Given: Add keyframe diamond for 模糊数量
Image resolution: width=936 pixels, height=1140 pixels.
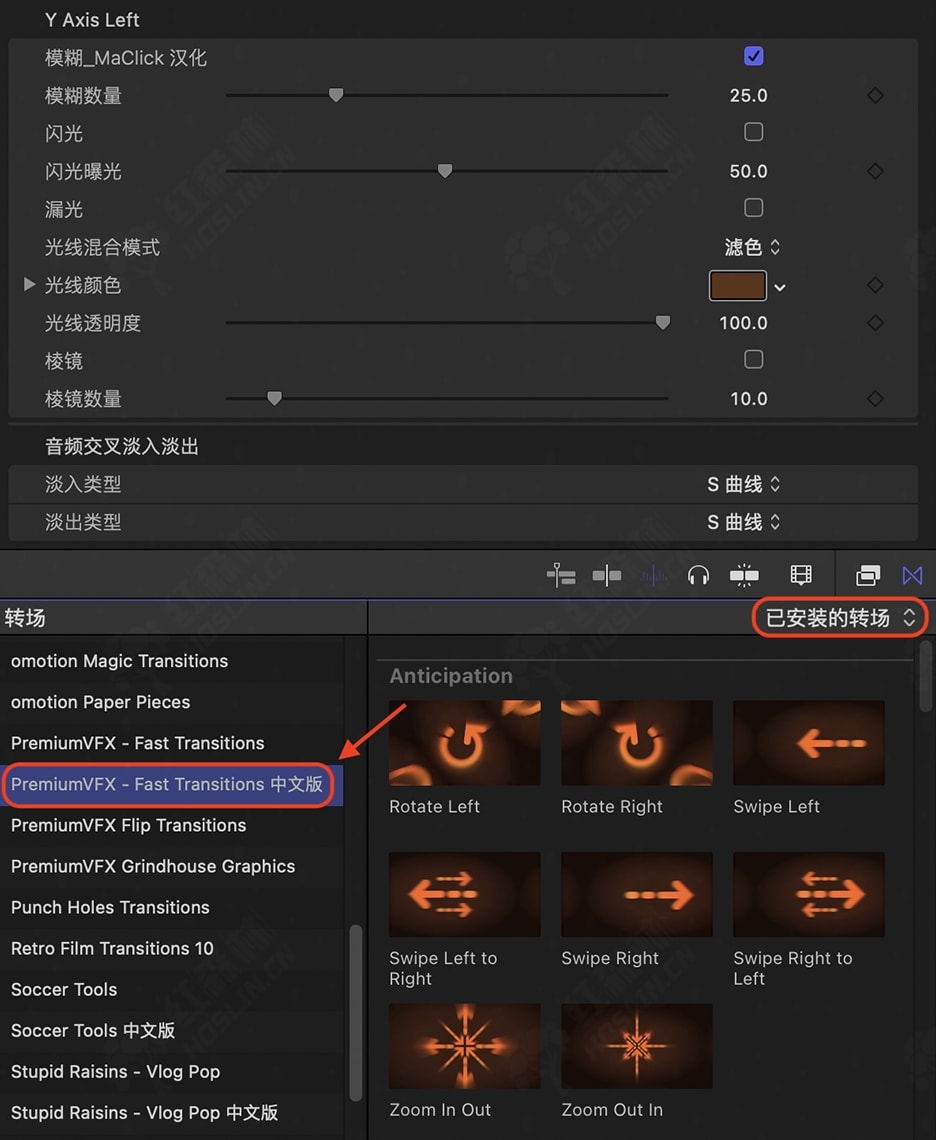Looking at the screenshot, I should coord(876,95).
